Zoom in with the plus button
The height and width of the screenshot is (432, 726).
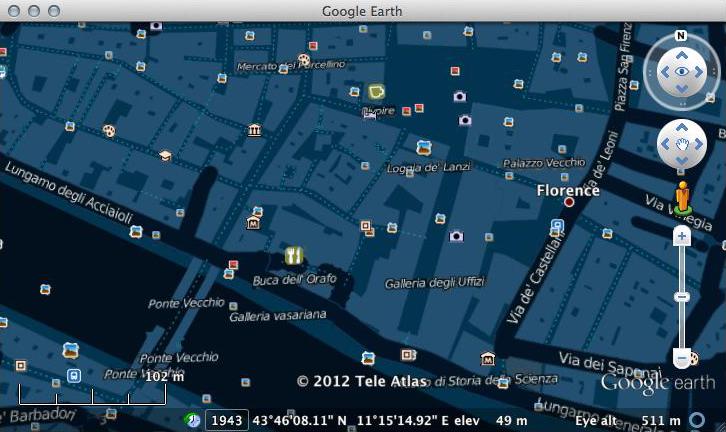point(682,236)
